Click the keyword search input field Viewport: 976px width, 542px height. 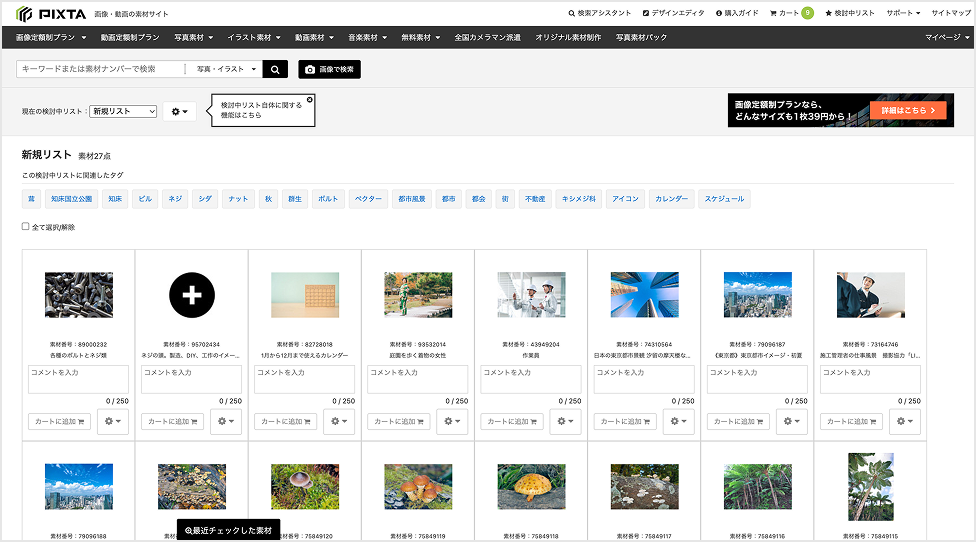(x=101, y=69)
